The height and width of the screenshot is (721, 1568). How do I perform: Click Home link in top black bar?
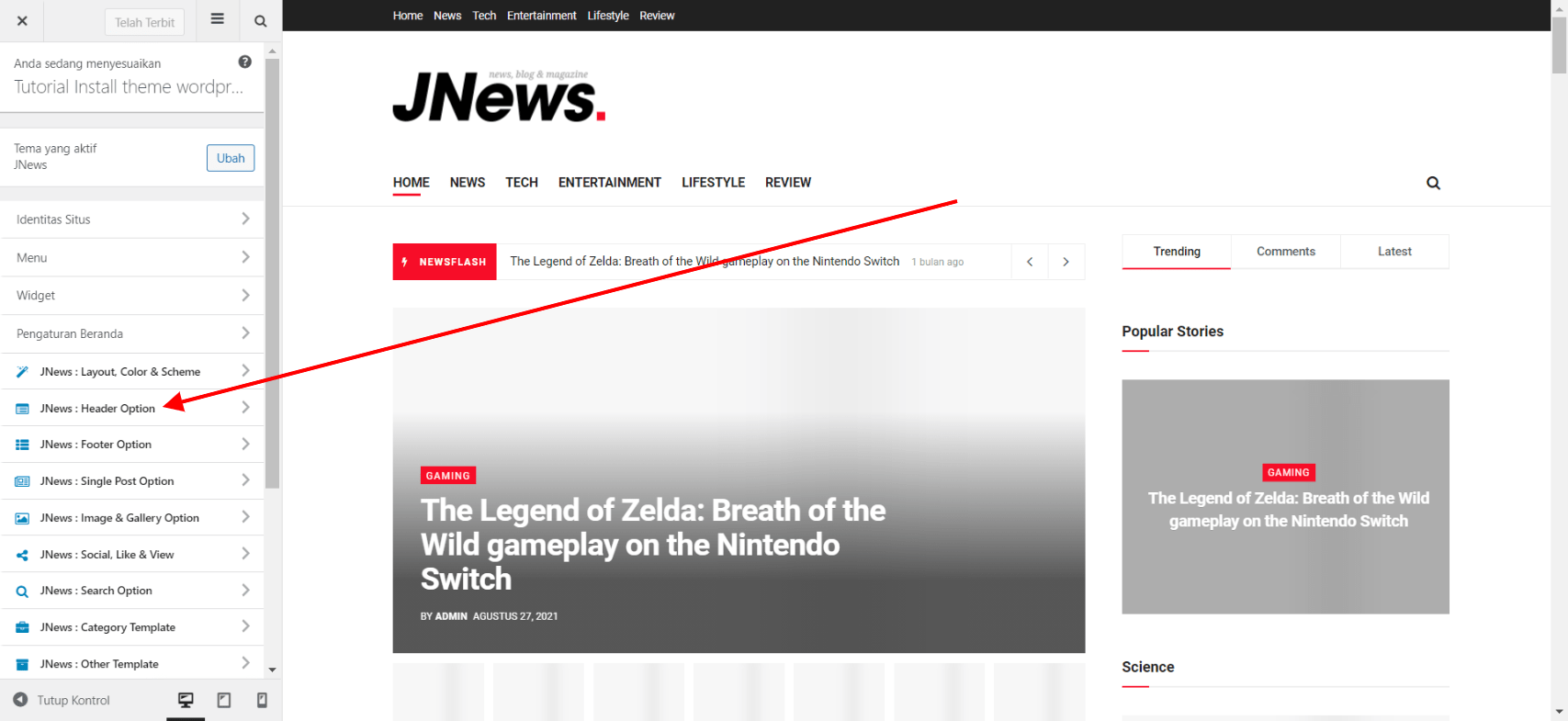pyautogui.click(x=408, y=16)
